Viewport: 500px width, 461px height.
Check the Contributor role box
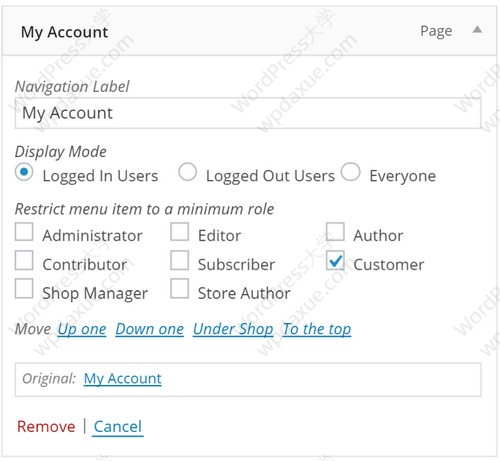(24, 260)
